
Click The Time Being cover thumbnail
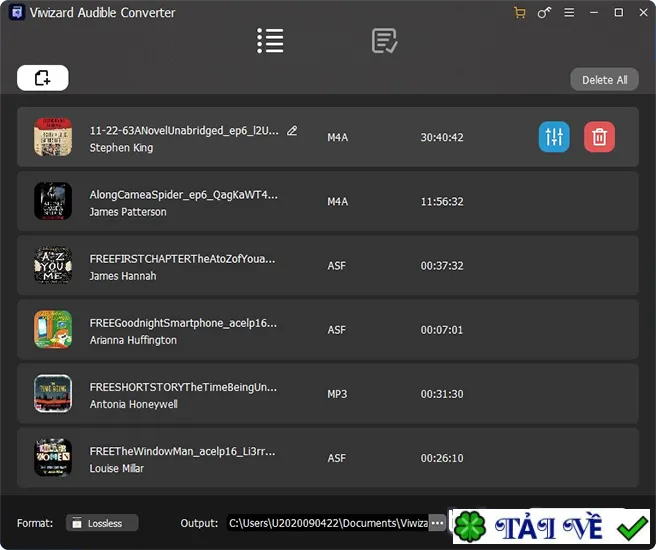point(53,394)
